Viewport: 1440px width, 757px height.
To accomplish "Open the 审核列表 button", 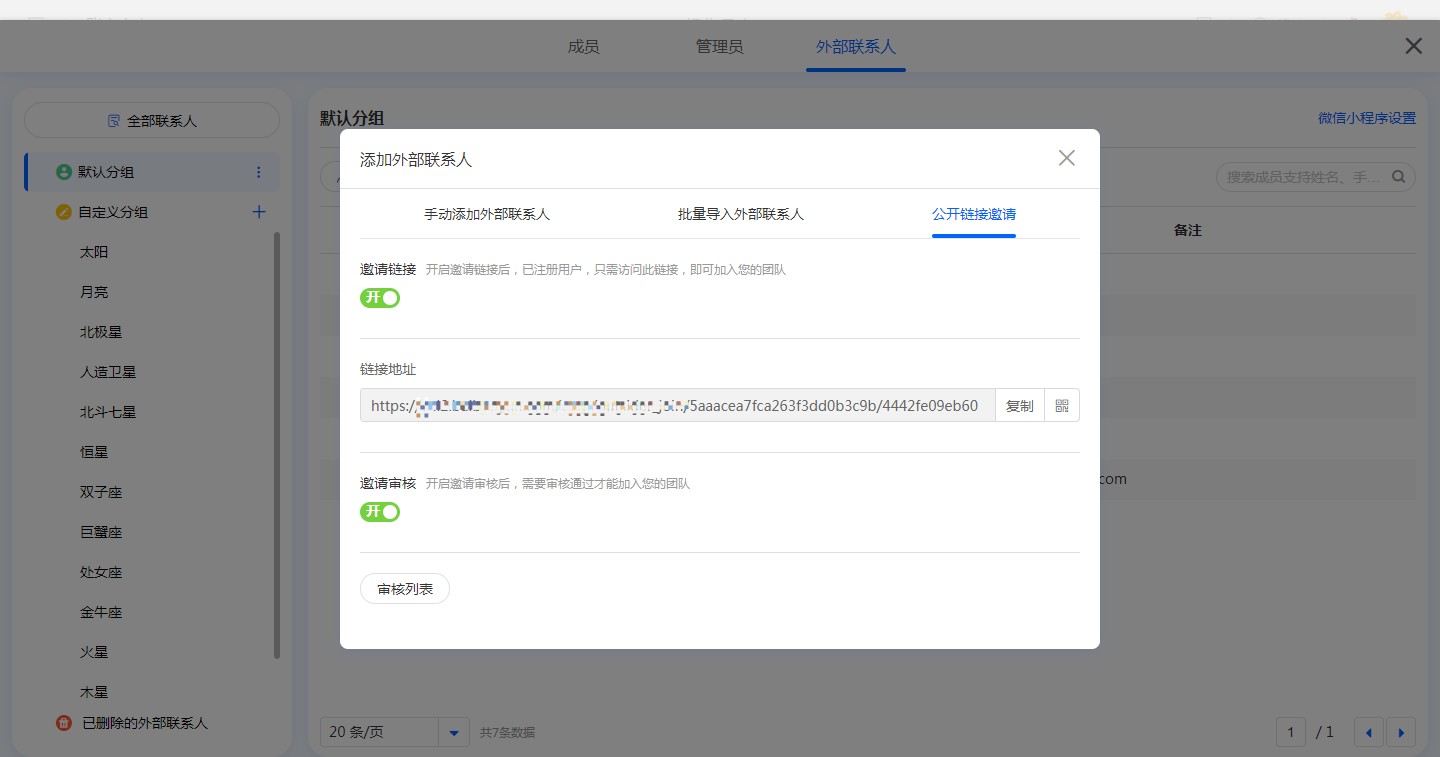I will [x=405, y=589].
